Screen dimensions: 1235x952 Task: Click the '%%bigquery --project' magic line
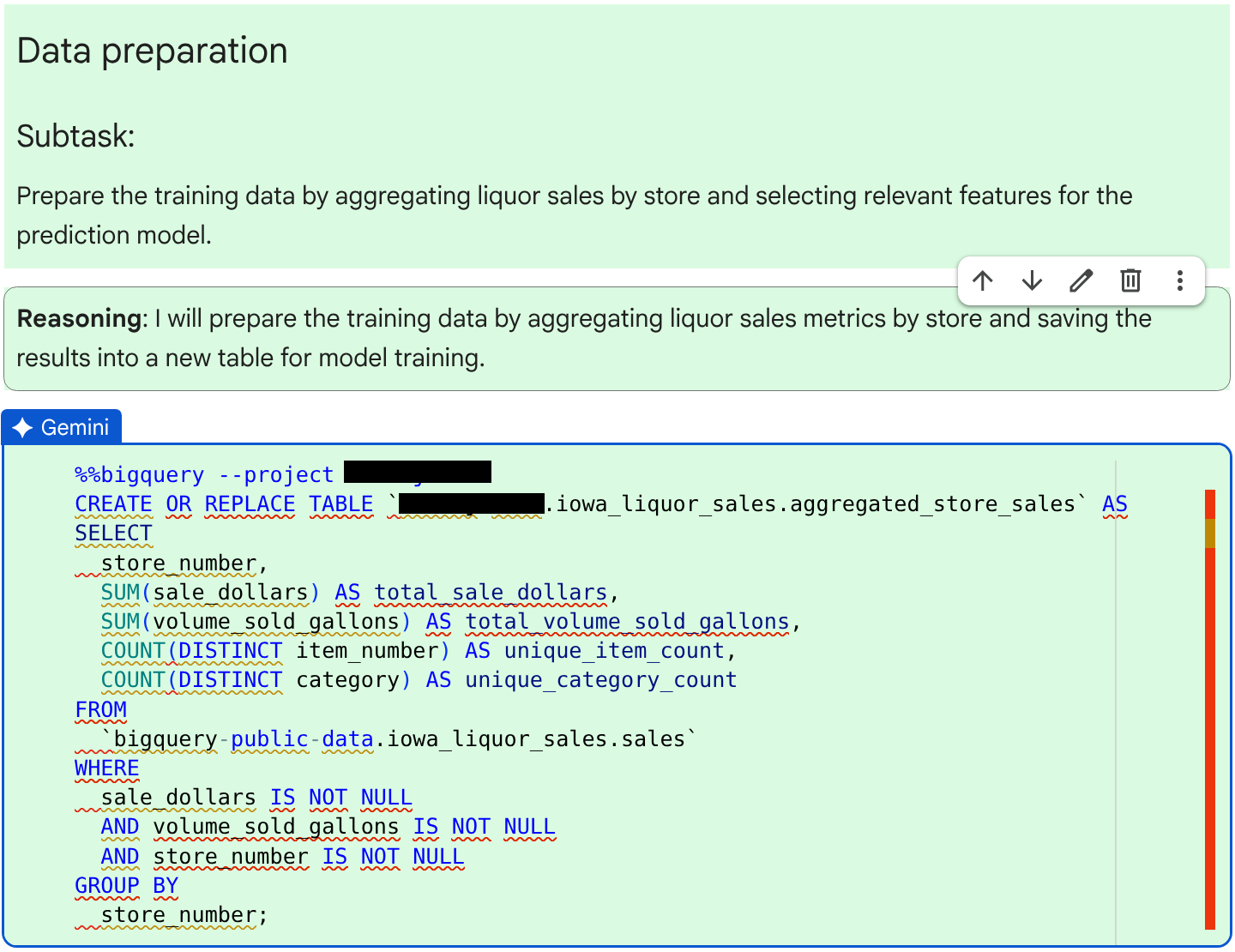[x=204, y=474]
